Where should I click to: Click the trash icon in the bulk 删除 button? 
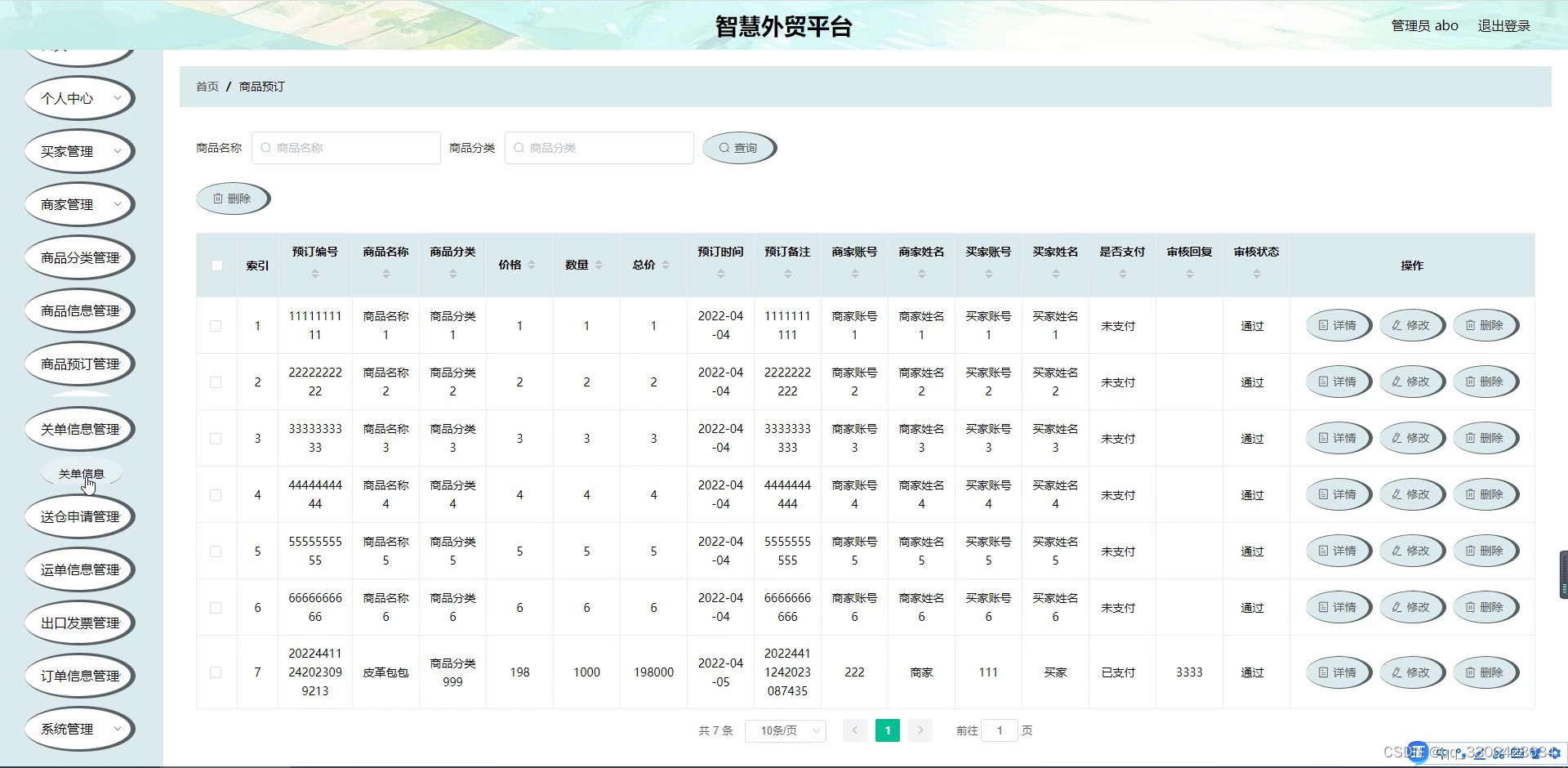pos(218,199)
